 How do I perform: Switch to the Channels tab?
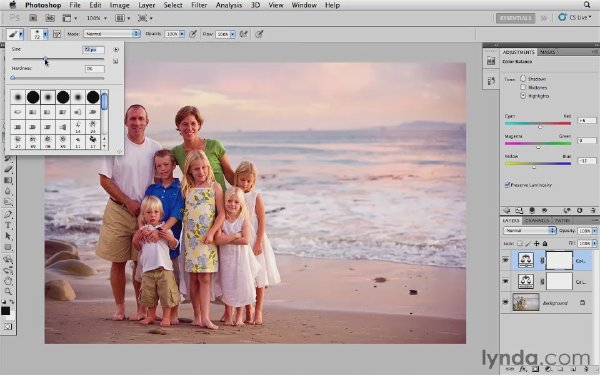tap(536, 221)
